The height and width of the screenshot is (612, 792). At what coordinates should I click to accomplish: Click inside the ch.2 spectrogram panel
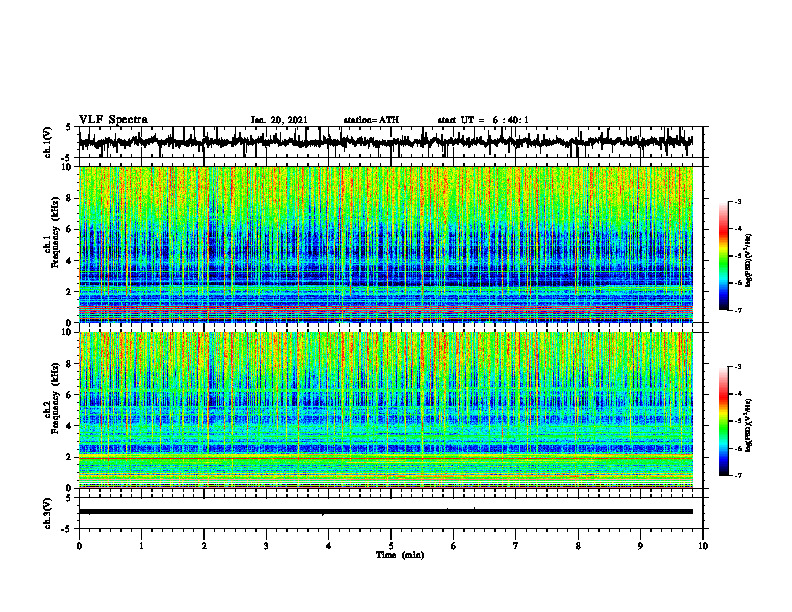386,410
